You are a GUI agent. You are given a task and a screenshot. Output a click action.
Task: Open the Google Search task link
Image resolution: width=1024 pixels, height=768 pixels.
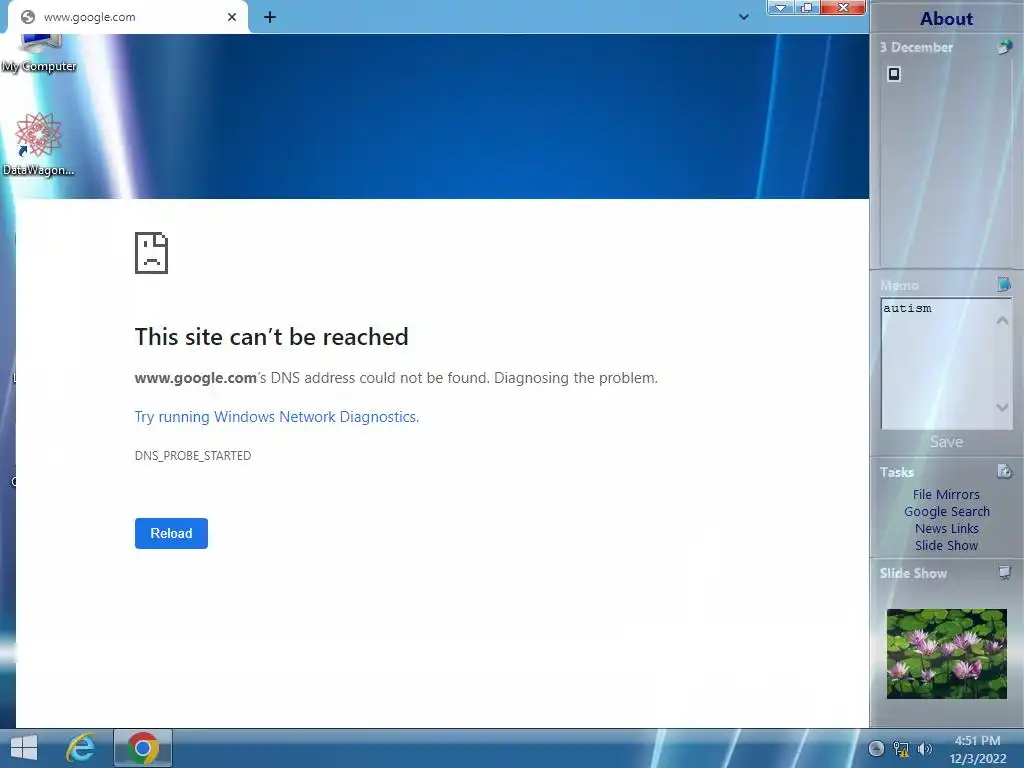946,511
